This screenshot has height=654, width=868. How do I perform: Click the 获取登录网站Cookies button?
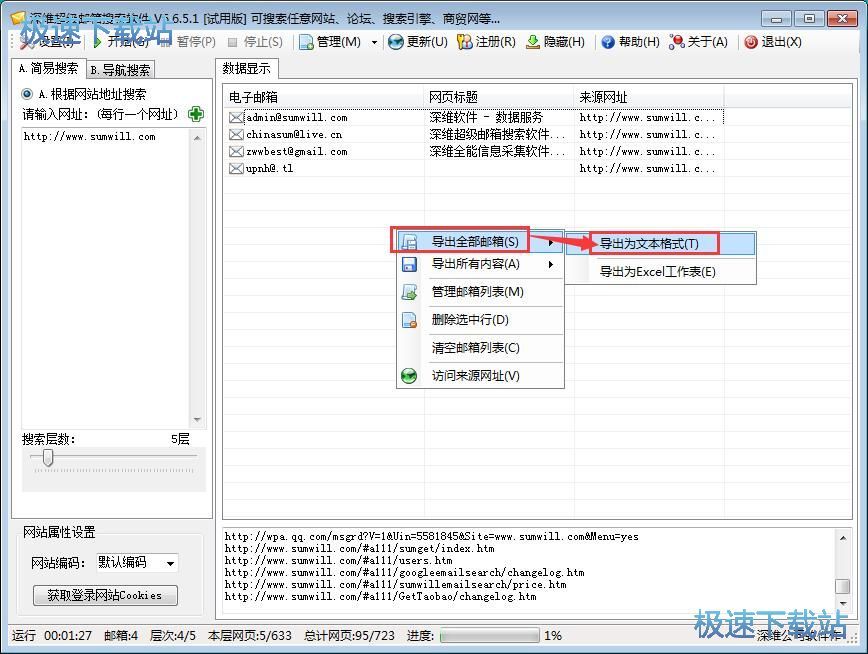(x=105, y=595)
